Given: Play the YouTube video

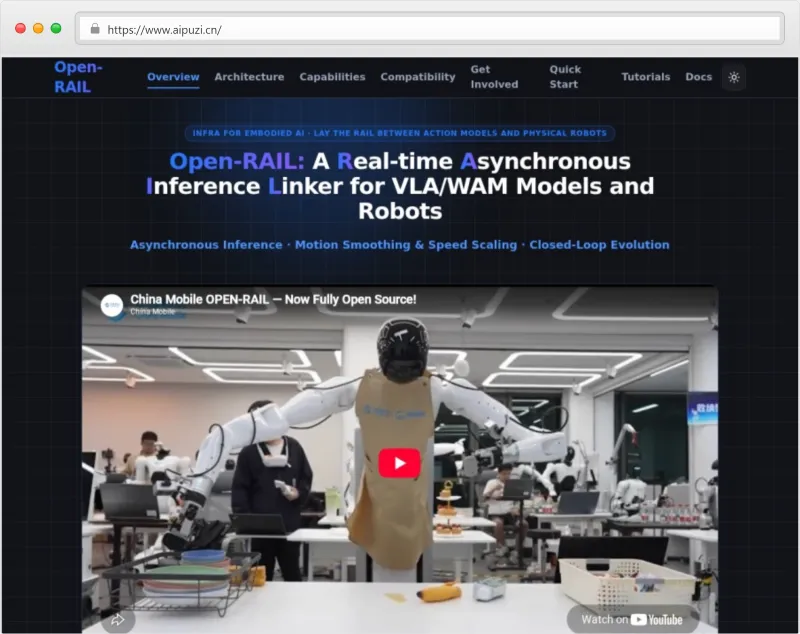Looking at the screenshot, I should click(x=399, y=463).
